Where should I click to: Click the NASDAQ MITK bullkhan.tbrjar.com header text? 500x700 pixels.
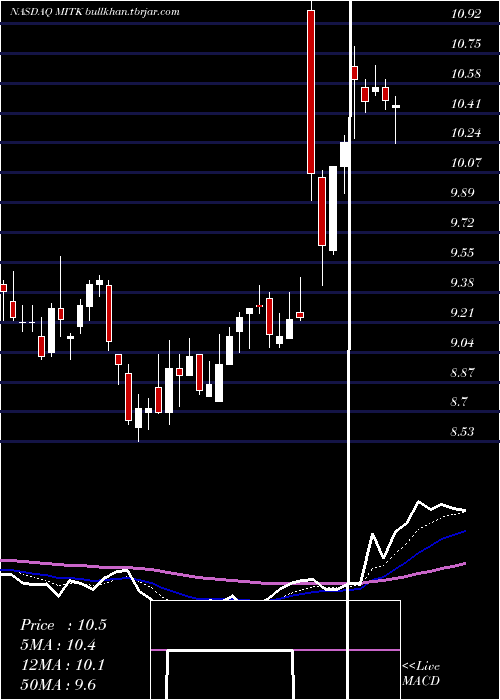click(x=95, y=12)
